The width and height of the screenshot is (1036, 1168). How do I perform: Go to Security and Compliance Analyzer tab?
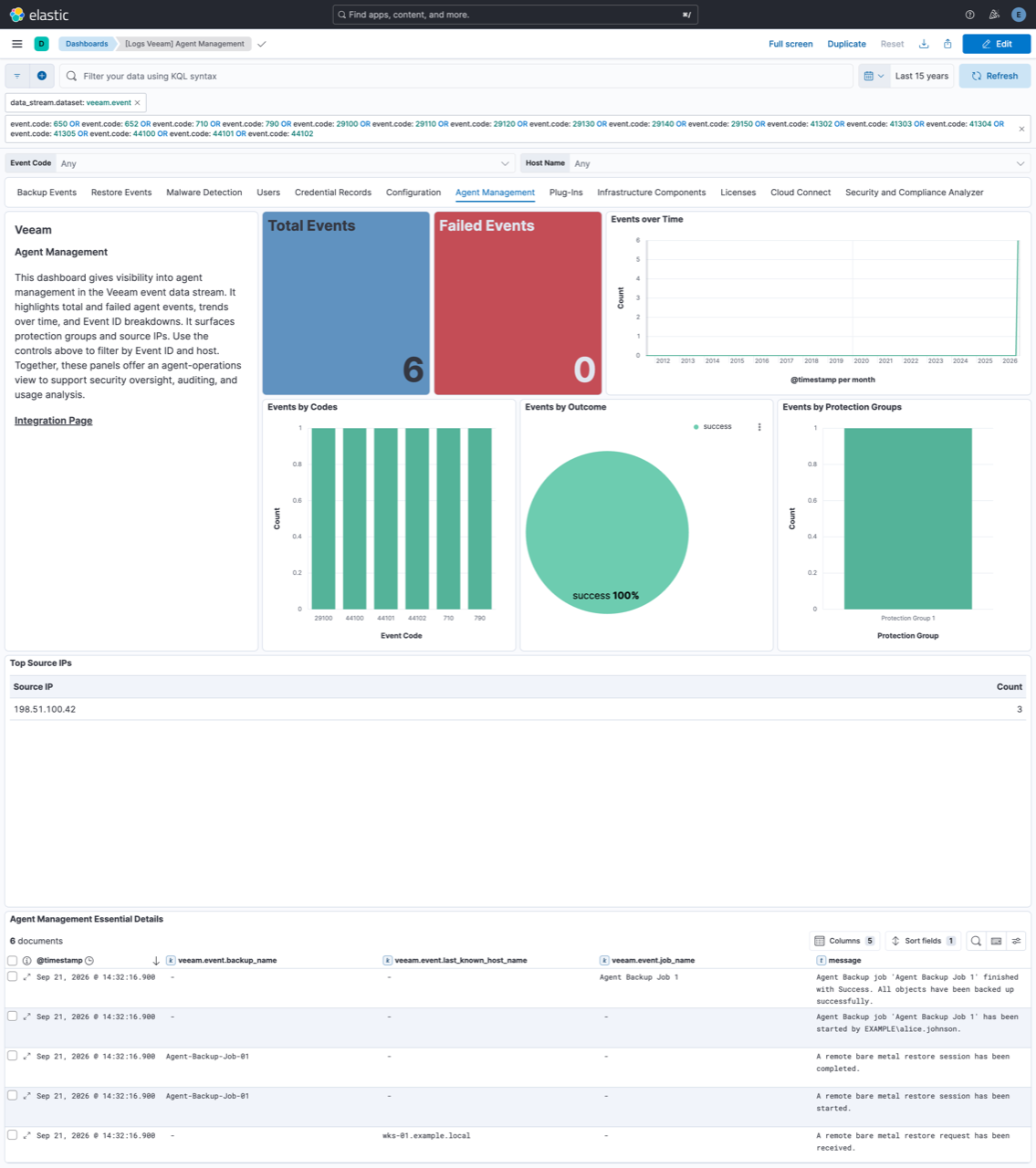(915, 193)
